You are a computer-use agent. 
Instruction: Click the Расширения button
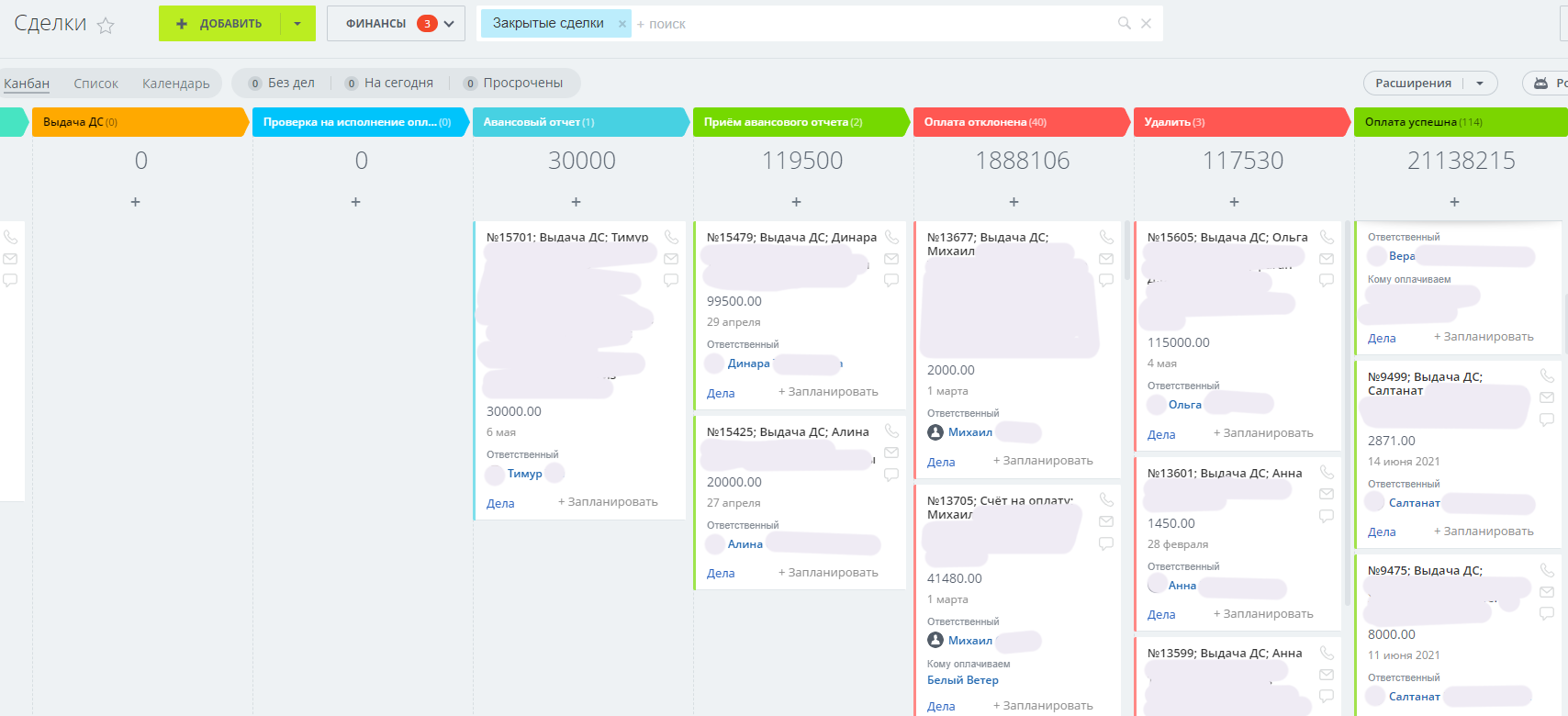[x=1413, y=83]
